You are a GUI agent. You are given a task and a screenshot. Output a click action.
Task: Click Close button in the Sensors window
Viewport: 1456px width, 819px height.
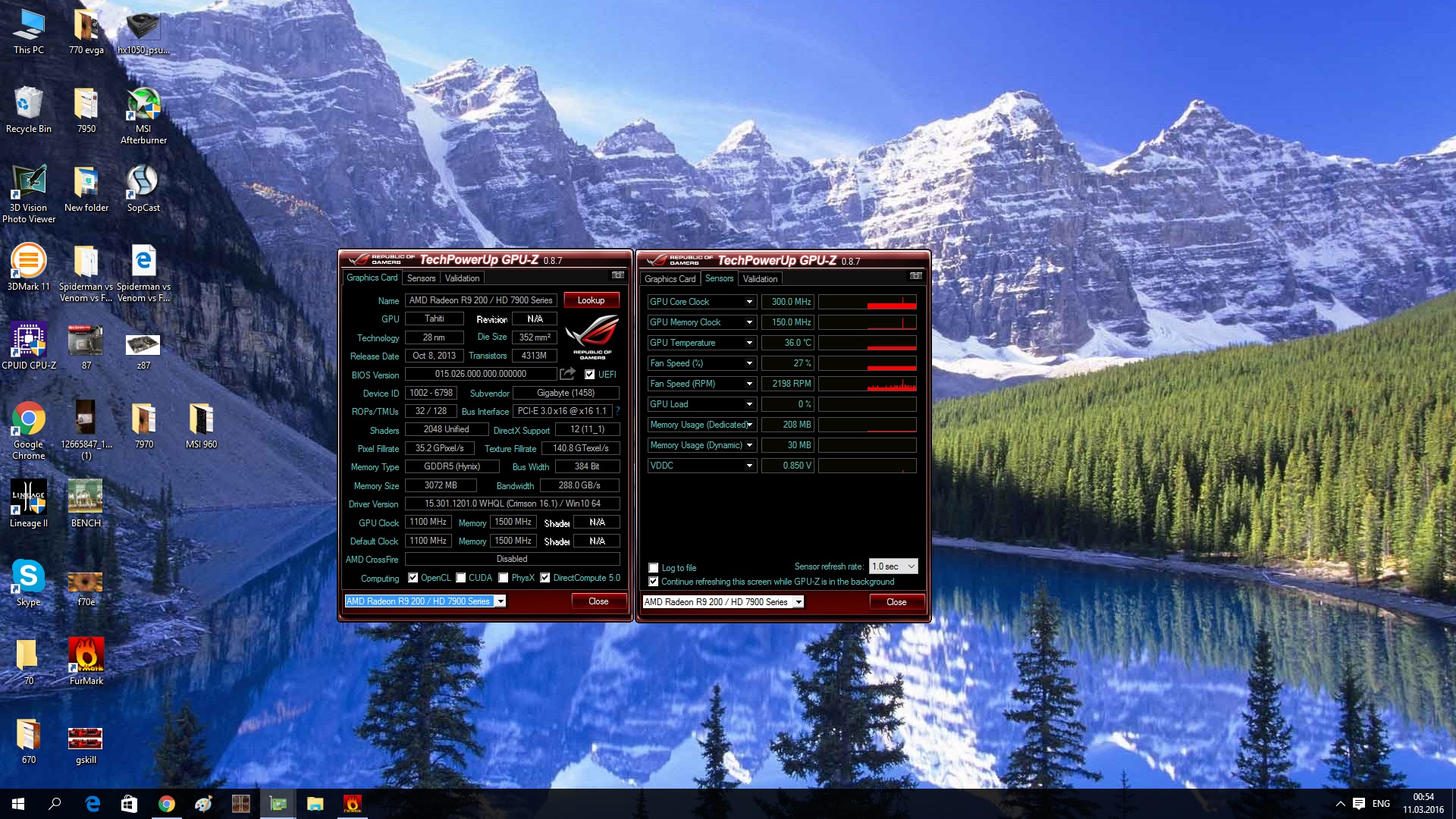[896, 602]
